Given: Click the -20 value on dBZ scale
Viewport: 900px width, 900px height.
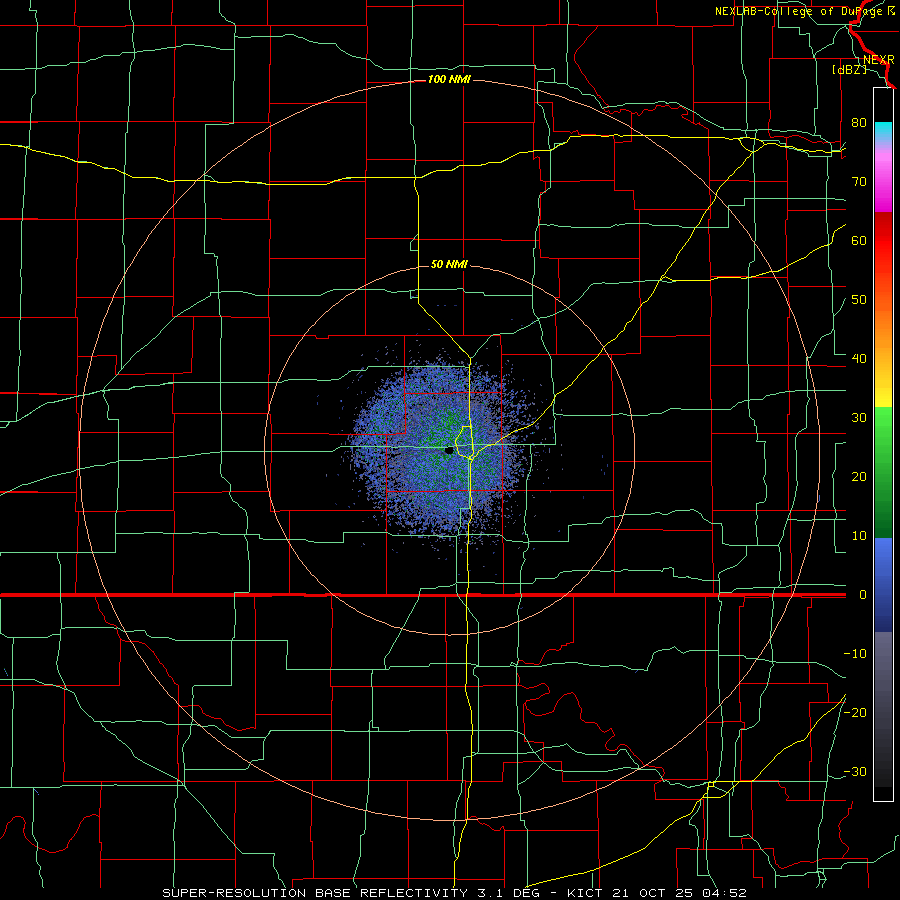Looking at the screenshot, I should (x=855, y=712).
